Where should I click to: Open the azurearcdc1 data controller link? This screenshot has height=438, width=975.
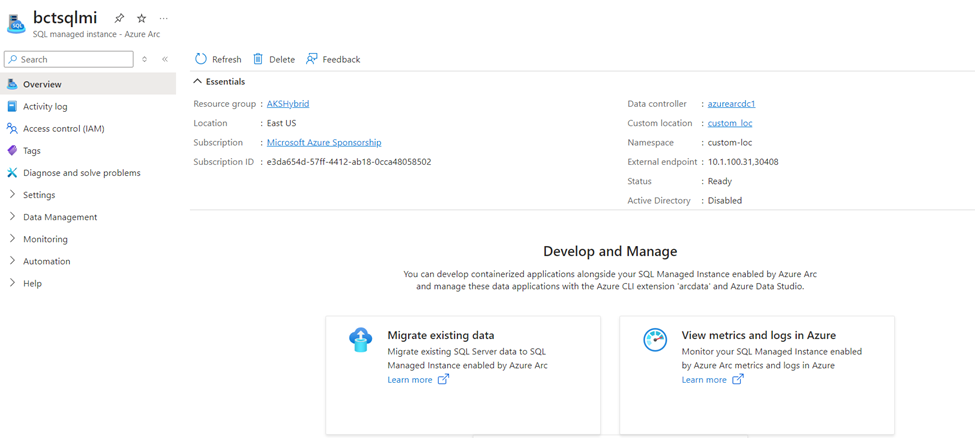click(731, 104)
